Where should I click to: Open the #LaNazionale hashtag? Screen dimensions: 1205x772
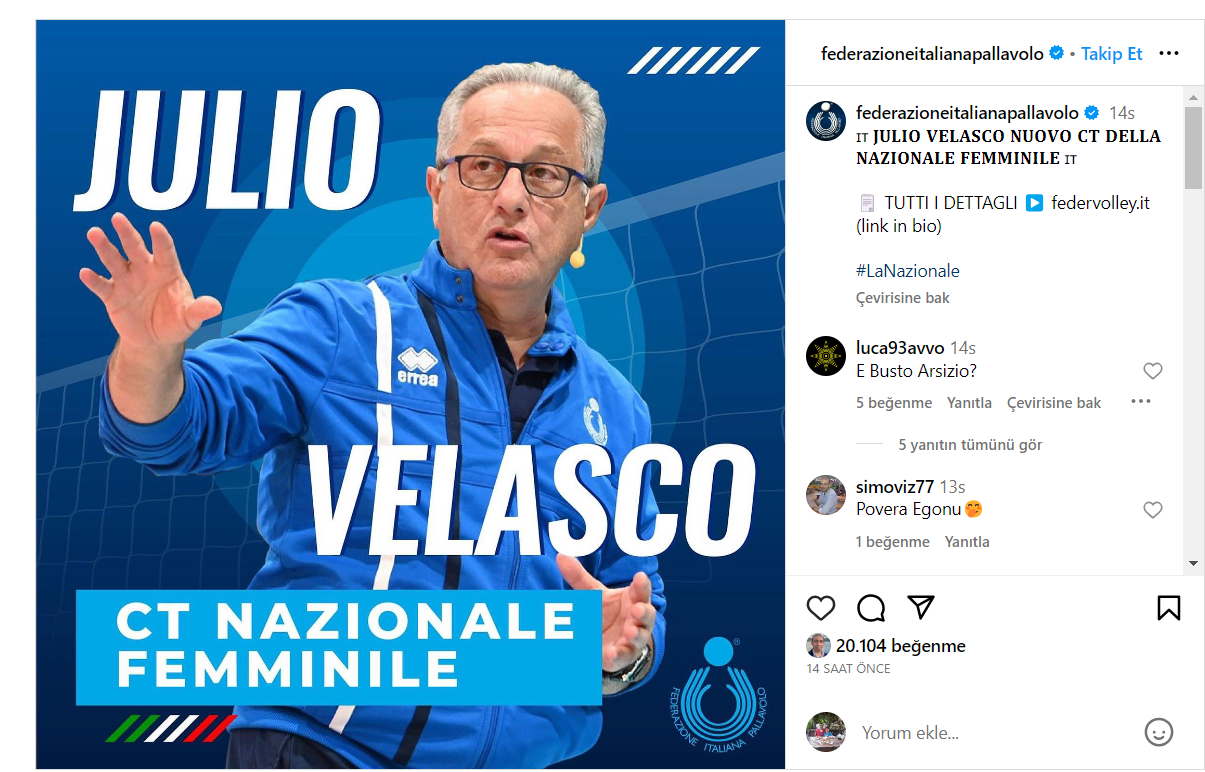point(908,271)
